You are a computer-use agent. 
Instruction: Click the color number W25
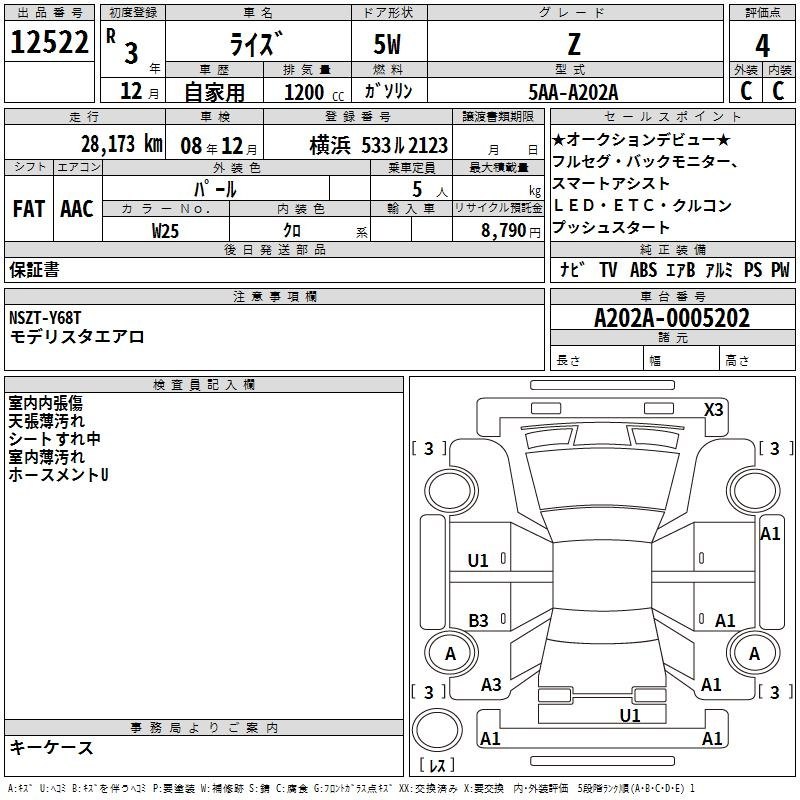(166, 230)
